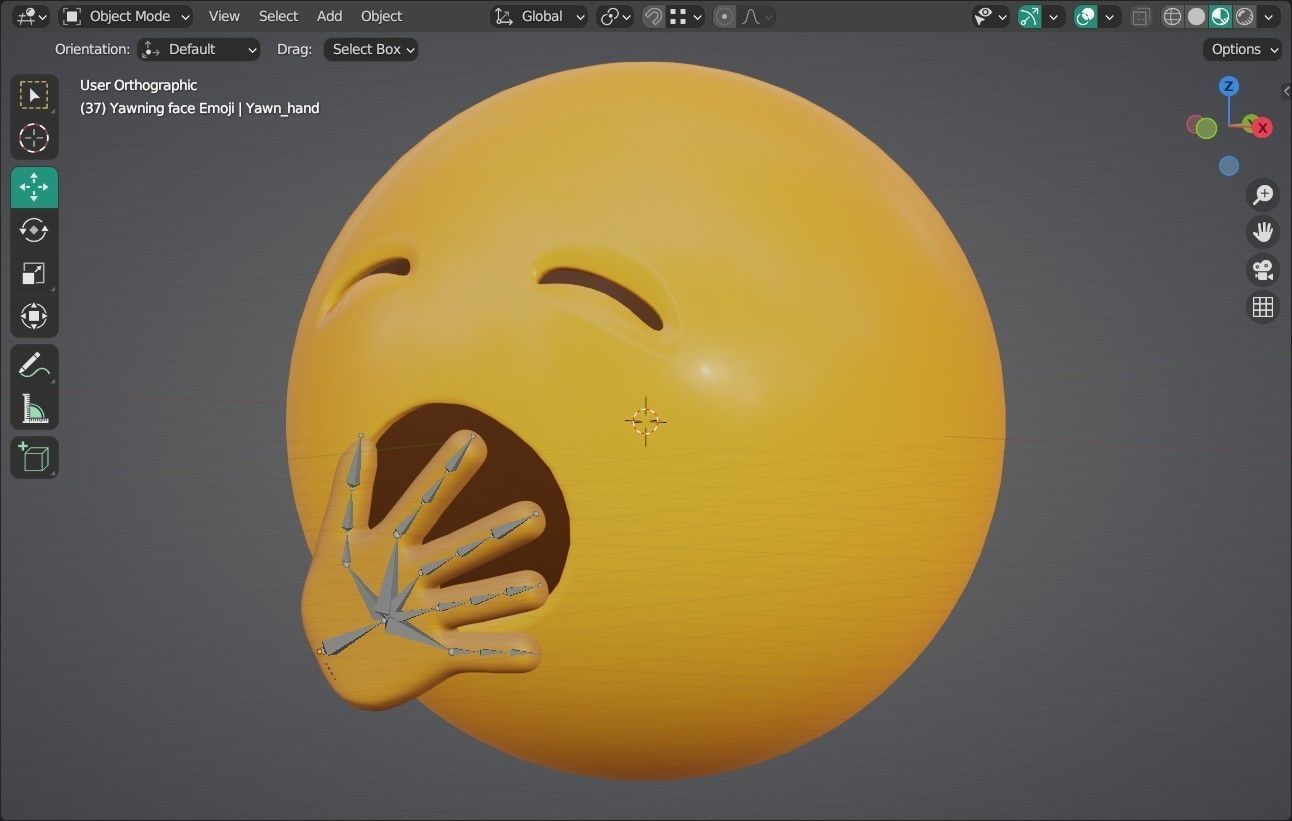Click '(37) Yawning face Emoji | Yawn_hand' text
Screen dimensions: 1292x821
point(199,108)
